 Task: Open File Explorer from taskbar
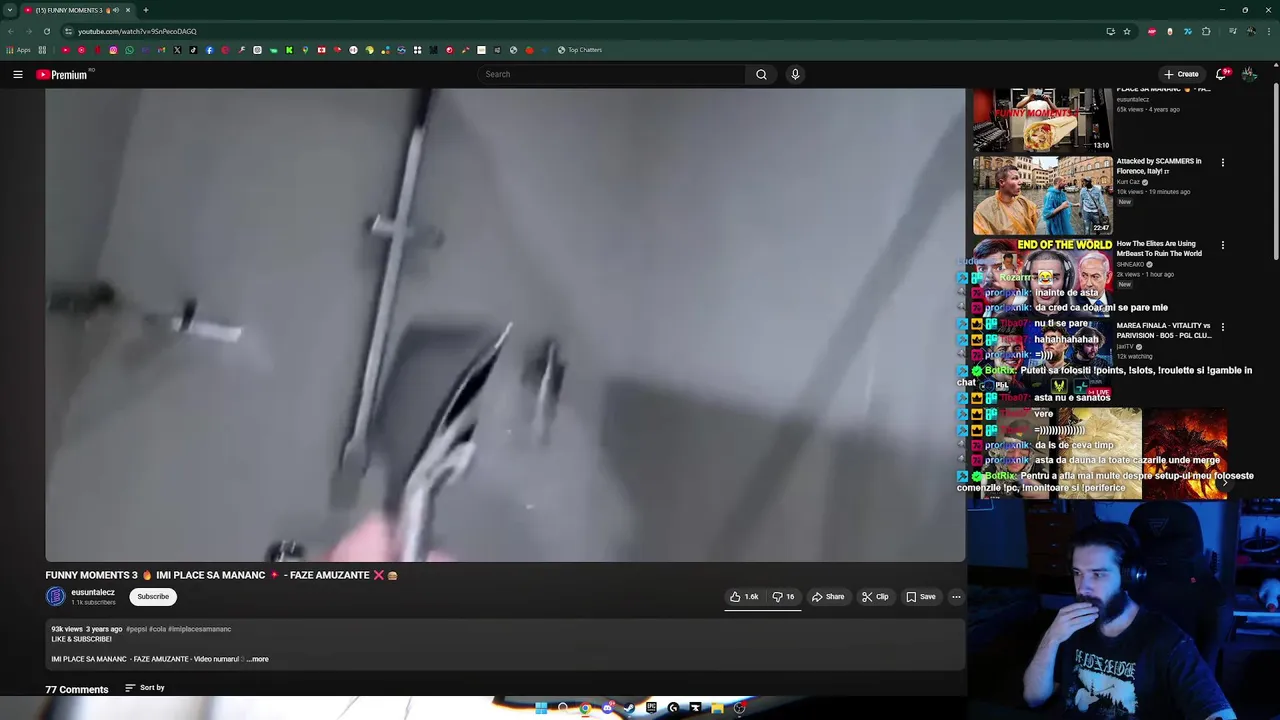tap(717, 708)
